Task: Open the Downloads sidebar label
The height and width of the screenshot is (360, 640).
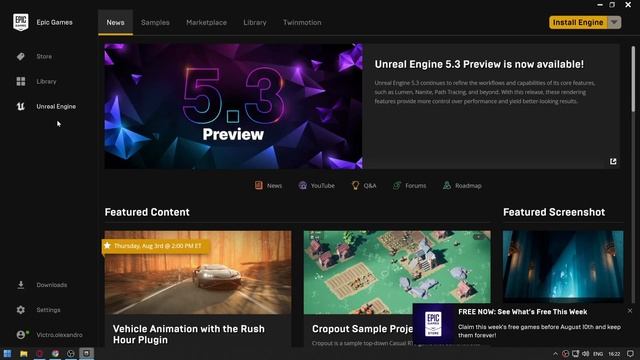Action: tap(52, 285)
